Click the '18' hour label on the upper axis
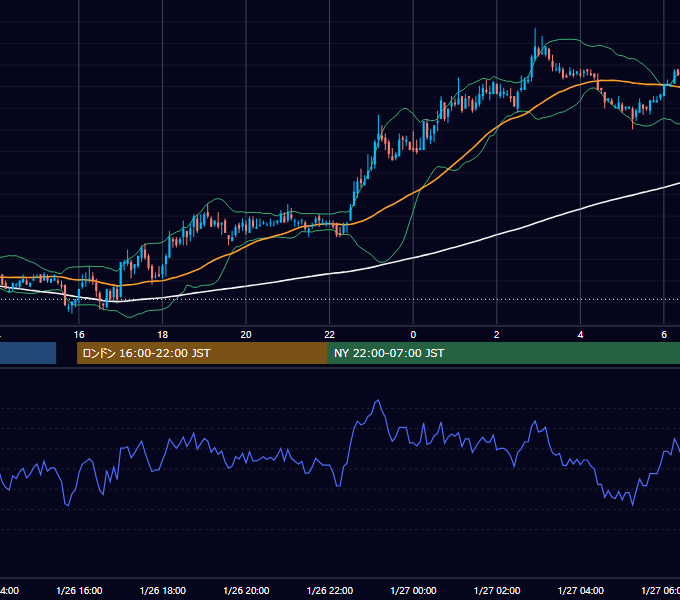Screen dimensions: 680x600 pos(162,335)
